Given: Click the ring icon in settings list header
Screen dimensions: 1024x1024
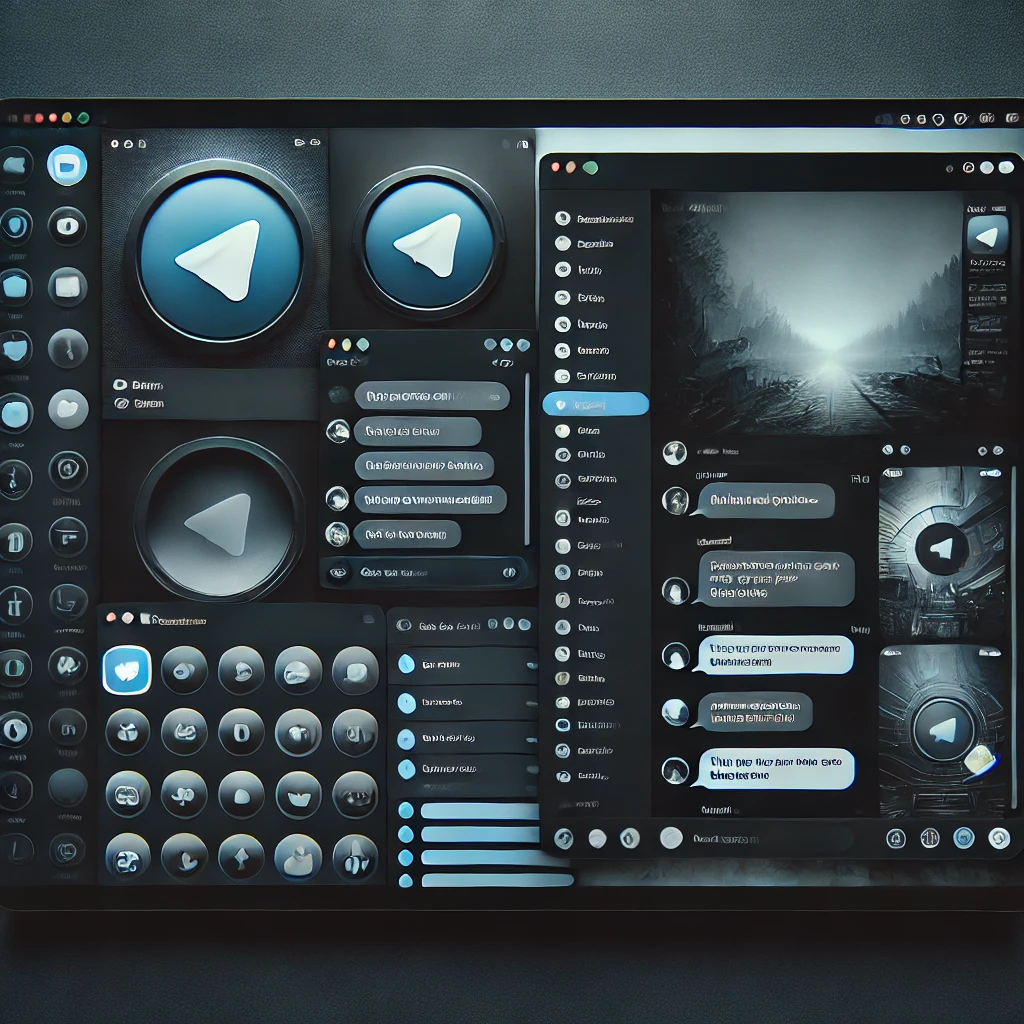Looking at the screenshot, I should click(x=404, y=625).
